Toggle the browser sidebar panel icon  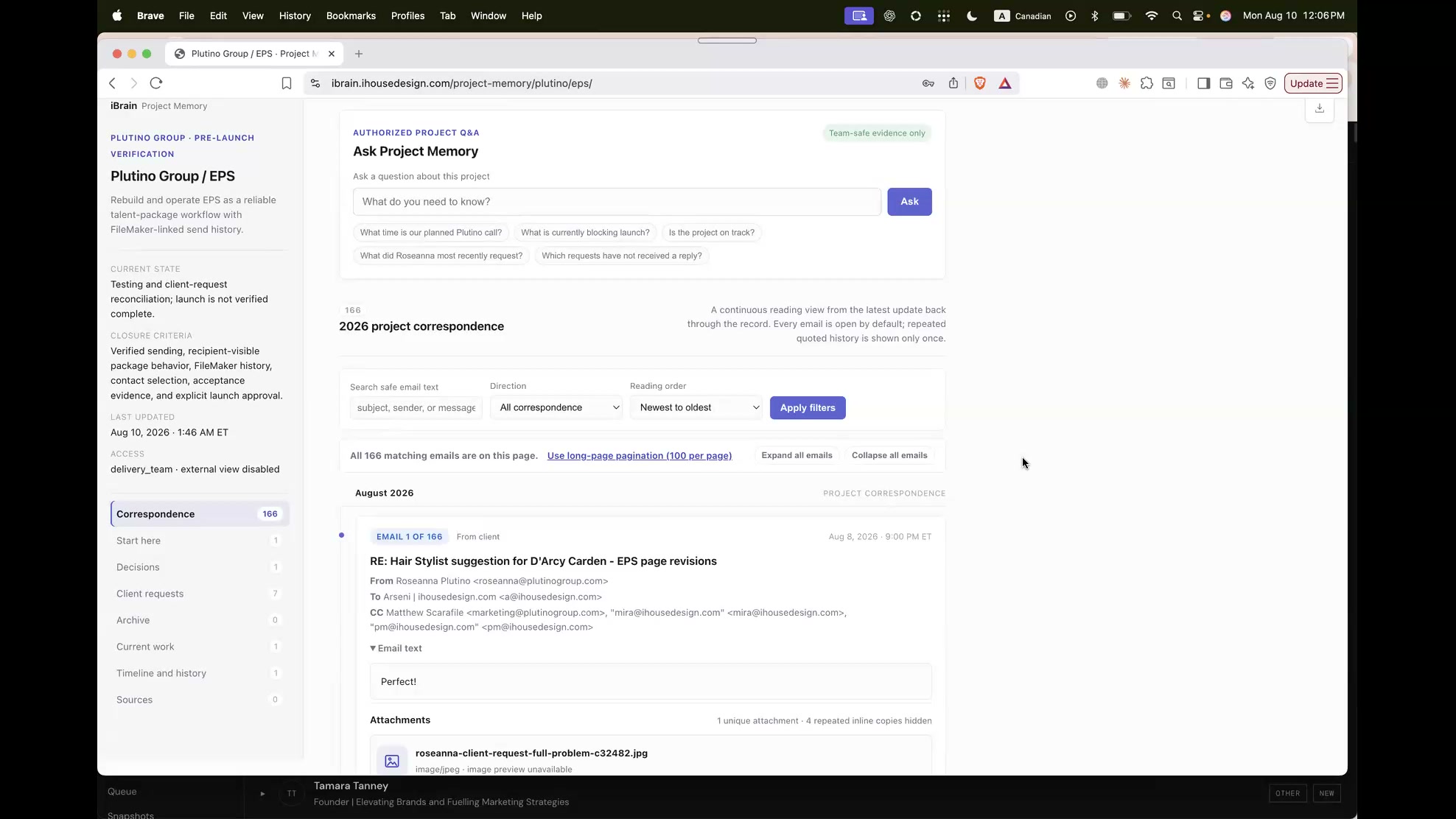pos(1204,83)
